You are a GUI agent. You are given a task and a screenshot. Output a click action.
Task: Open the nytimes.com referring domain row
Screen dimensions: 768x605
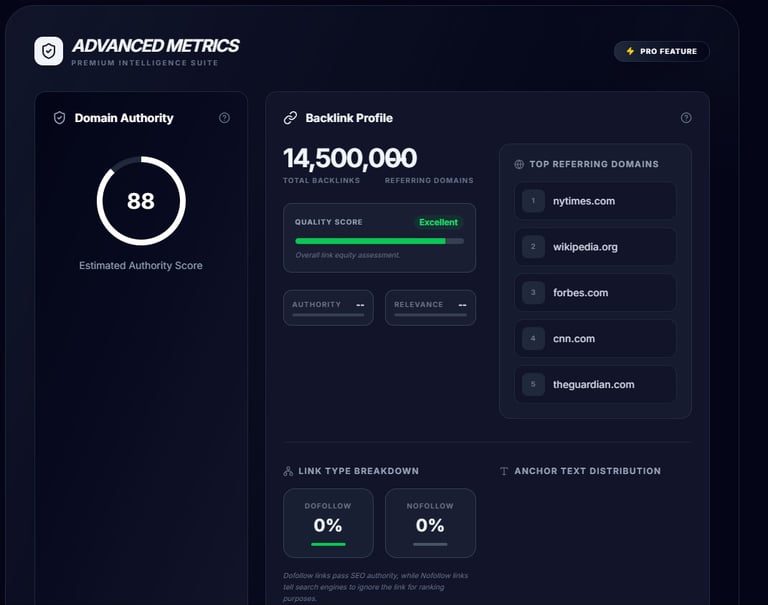[x=595, y=201]
